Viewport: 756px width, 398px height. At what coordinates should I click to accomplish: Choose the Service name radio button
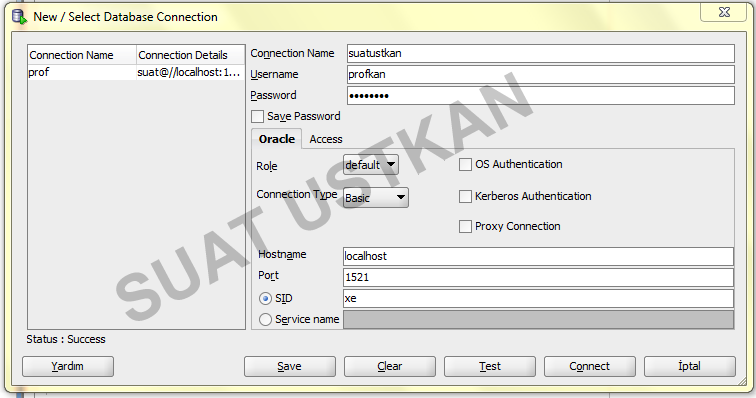pyautogui.click(x=265, y=319)
